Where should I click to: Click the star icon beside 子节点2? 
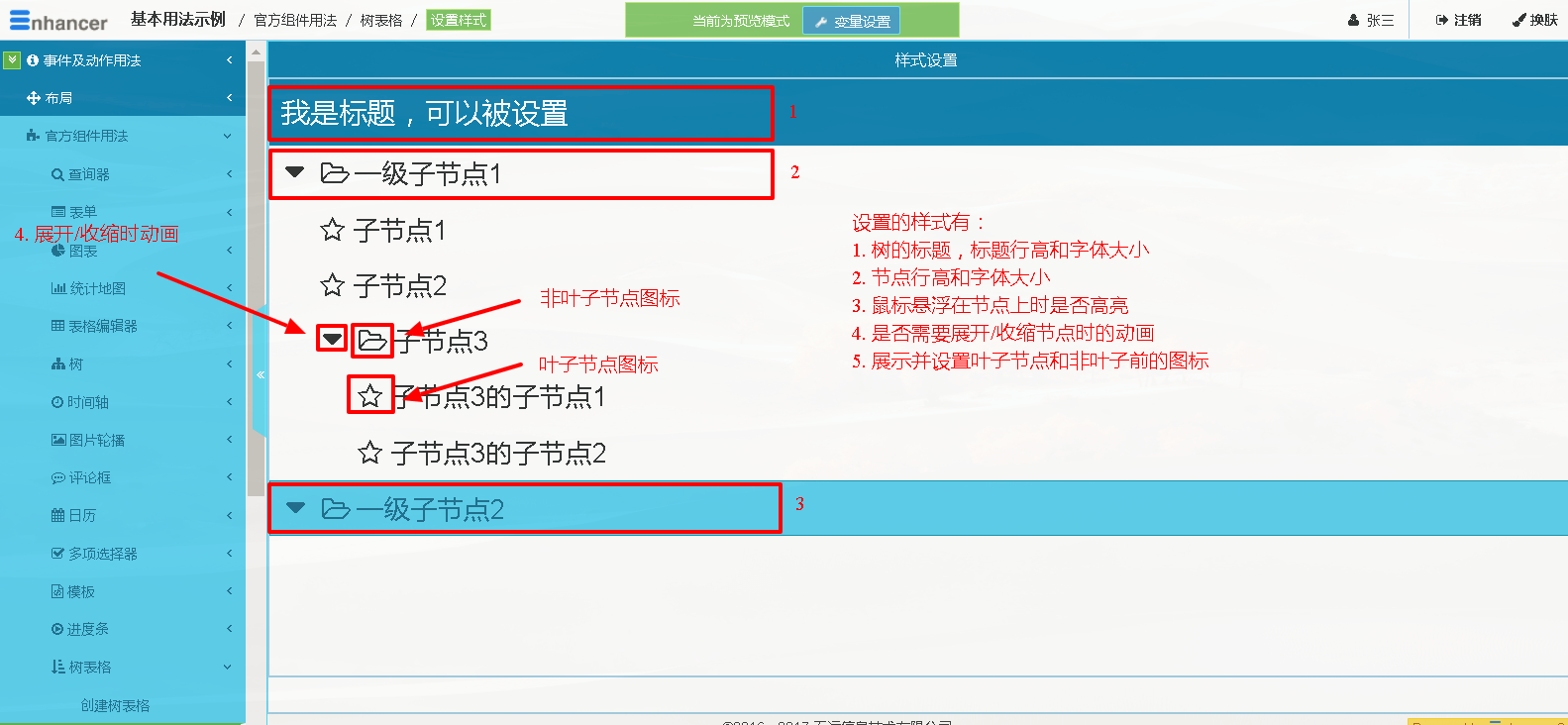332,286
